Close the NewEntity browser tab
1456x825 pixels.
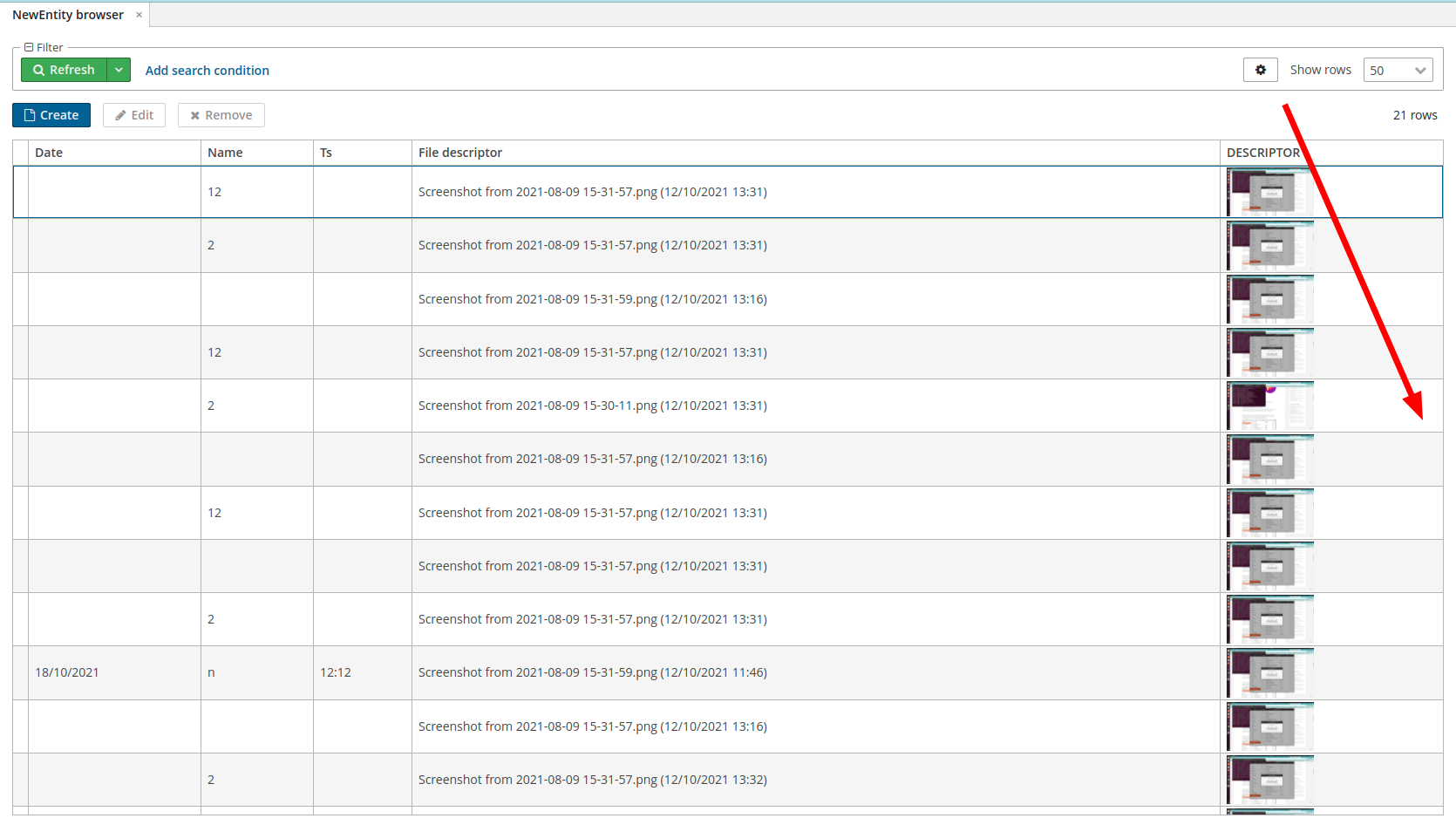point(138,14)
